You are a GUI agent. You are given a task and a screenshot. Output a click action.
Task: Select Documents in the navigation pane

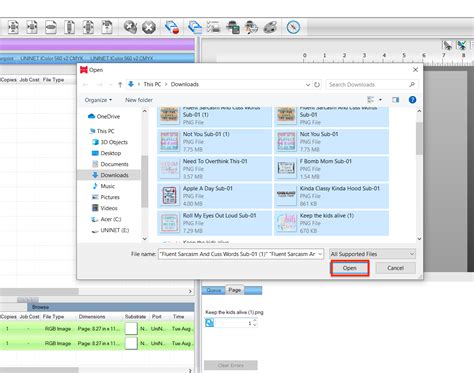point(110,164)
